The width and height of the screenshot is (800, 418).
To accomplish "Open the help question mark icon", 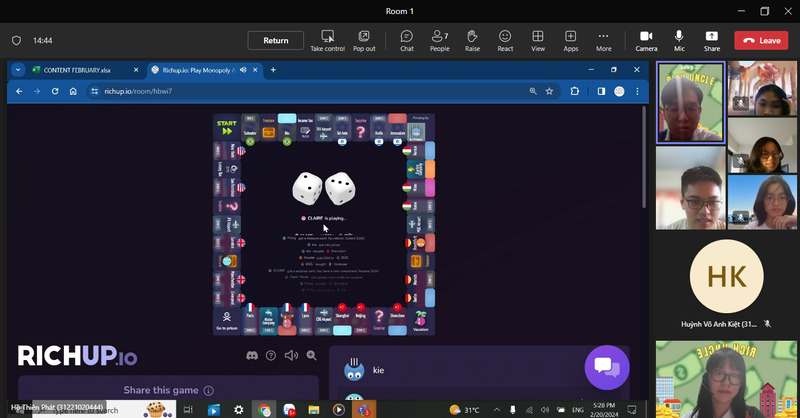I will [x=271, y=355].
